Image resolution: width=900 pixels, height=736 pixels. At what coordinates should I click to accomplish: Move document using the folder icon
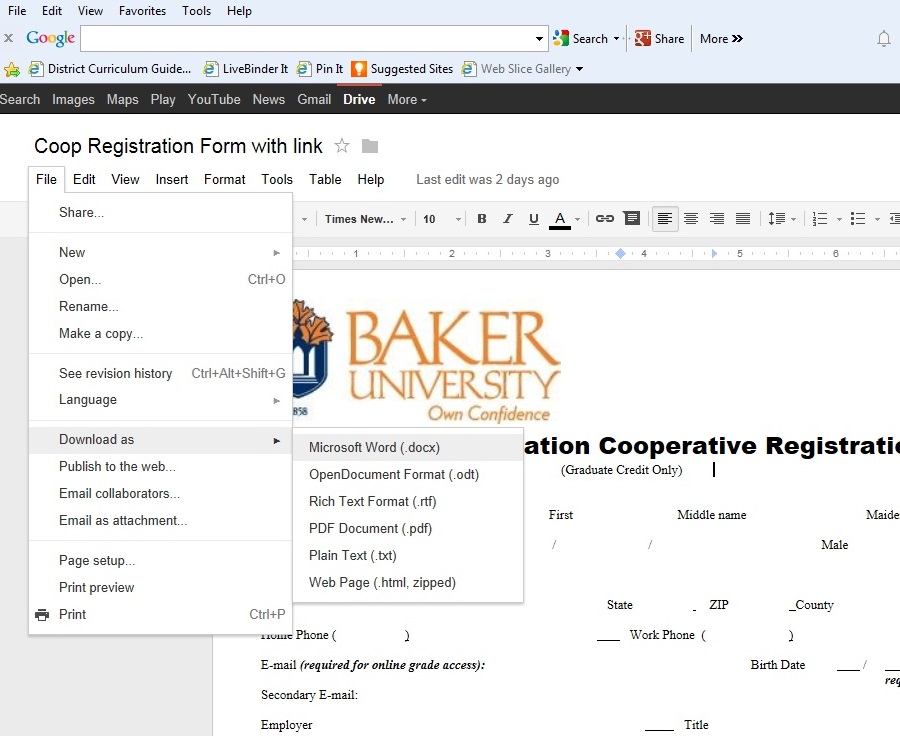click(x=370, y=146)
